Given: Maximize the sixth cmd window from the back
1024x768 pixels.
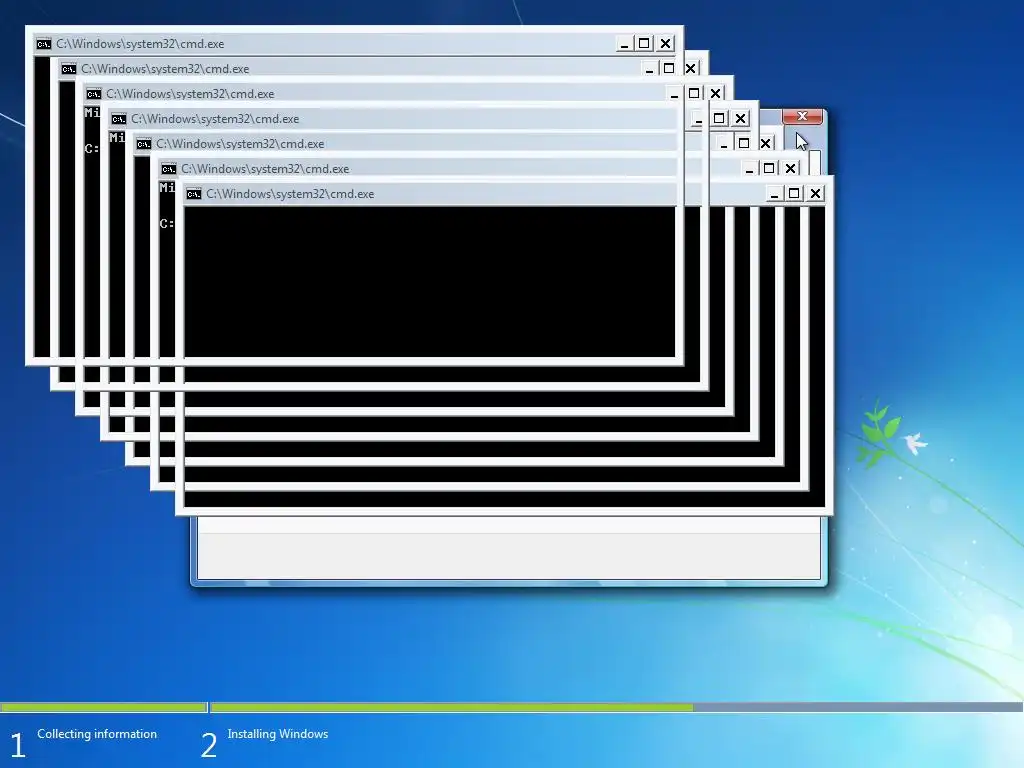Looking at the screenshot, I should click(769, 168).
